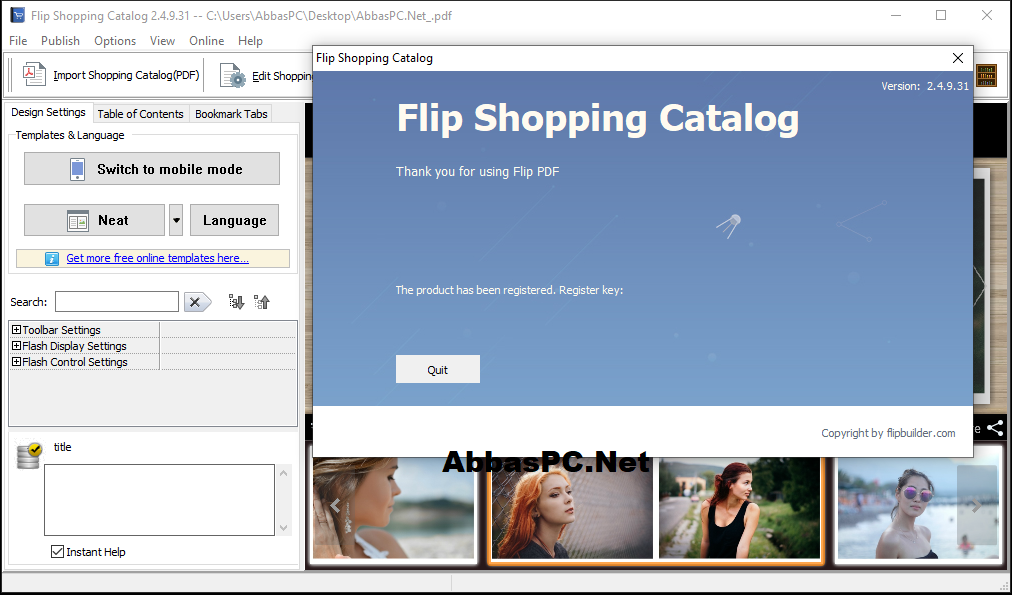Select the red-haired woman thumbnail by fence

tap(572, 508)
